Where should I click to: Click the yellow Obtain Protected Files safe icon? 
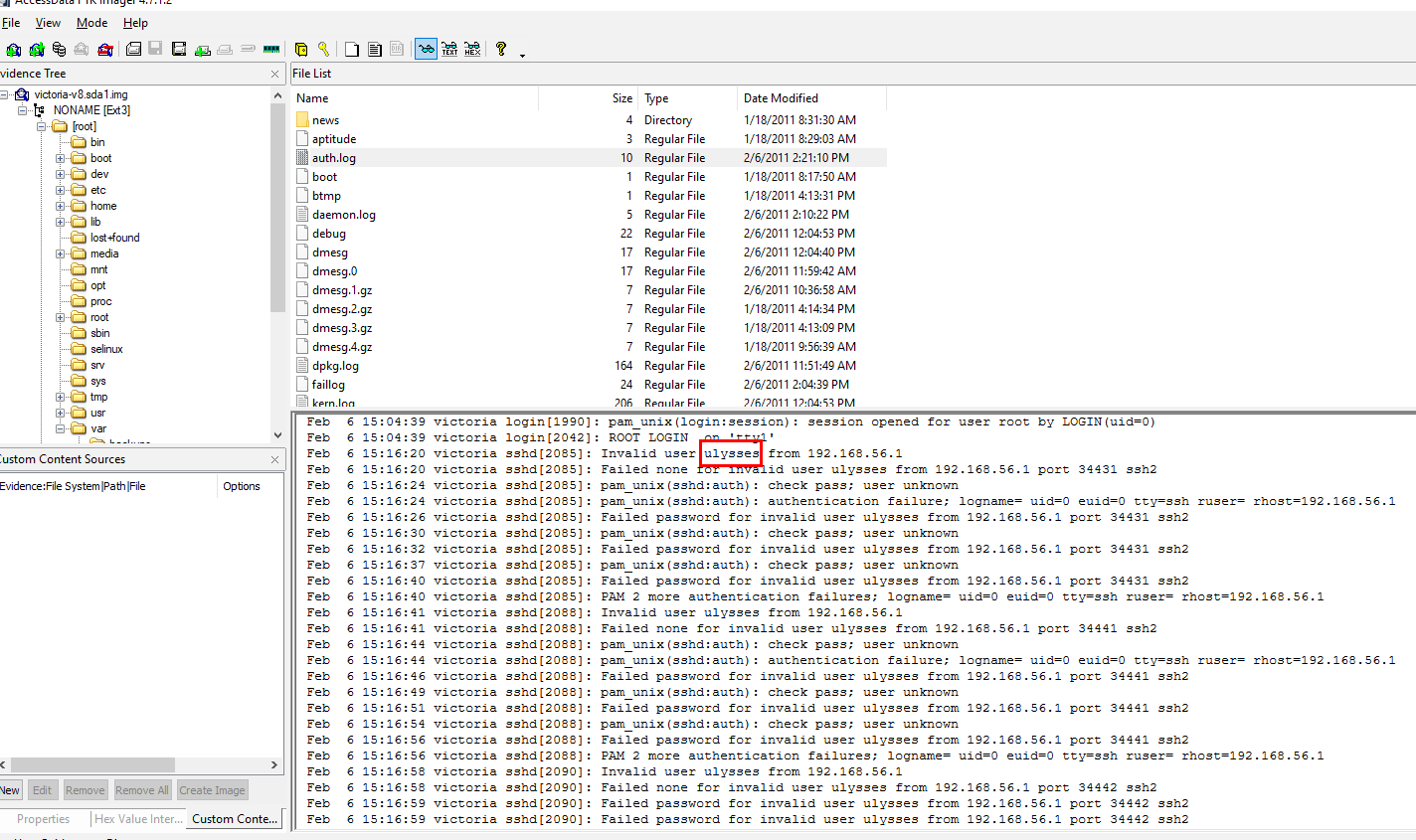point(300,49)
